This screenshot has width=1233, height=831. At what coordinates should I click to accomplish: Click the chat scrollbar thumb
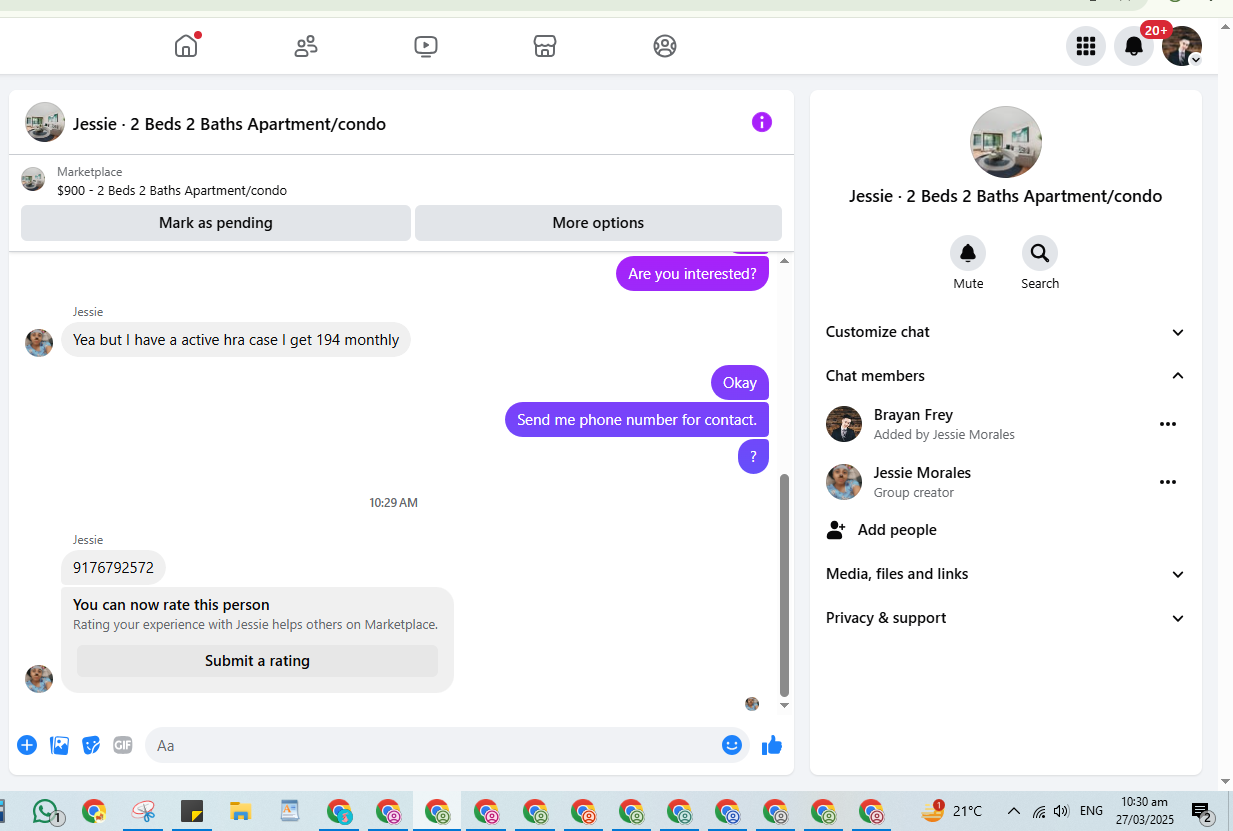coord(784,585)
